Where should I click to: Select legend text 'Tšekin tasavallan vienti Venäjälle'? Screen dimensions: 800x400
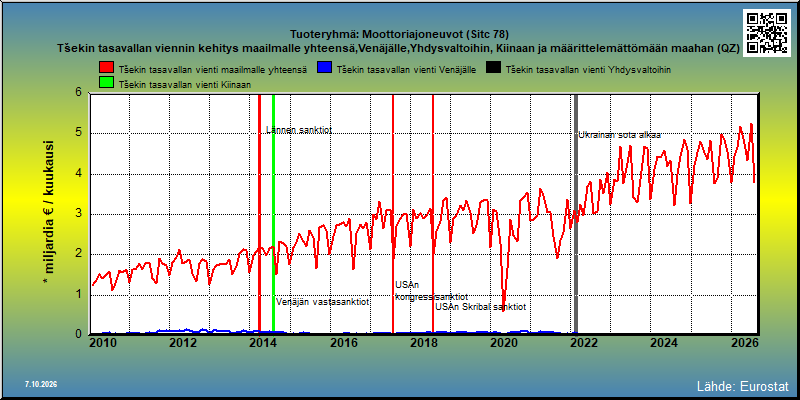(406, 70)
